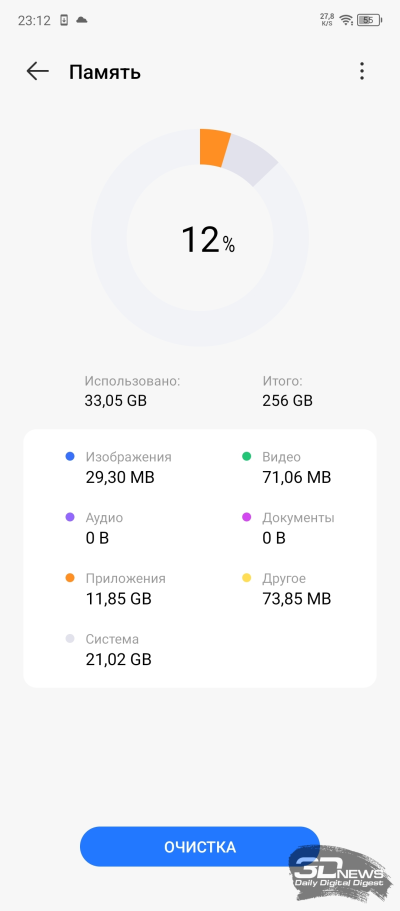
Task: Open the Документы storage category
Action: point(288,528)
